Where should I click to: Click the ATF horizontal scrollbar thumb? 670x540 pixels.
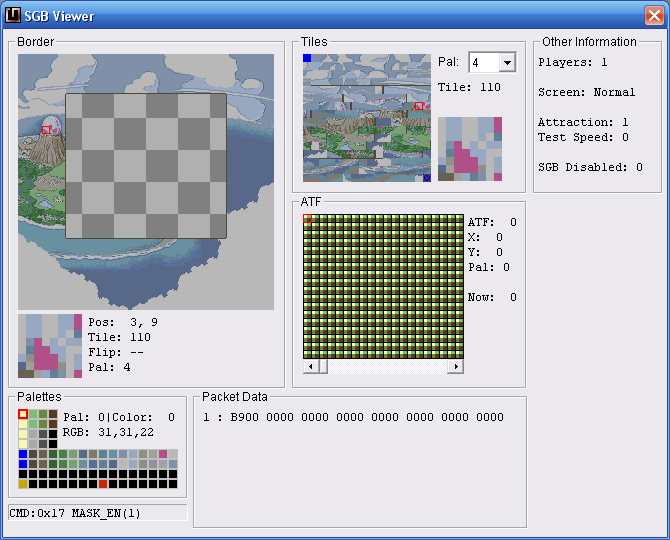point(323,366)
